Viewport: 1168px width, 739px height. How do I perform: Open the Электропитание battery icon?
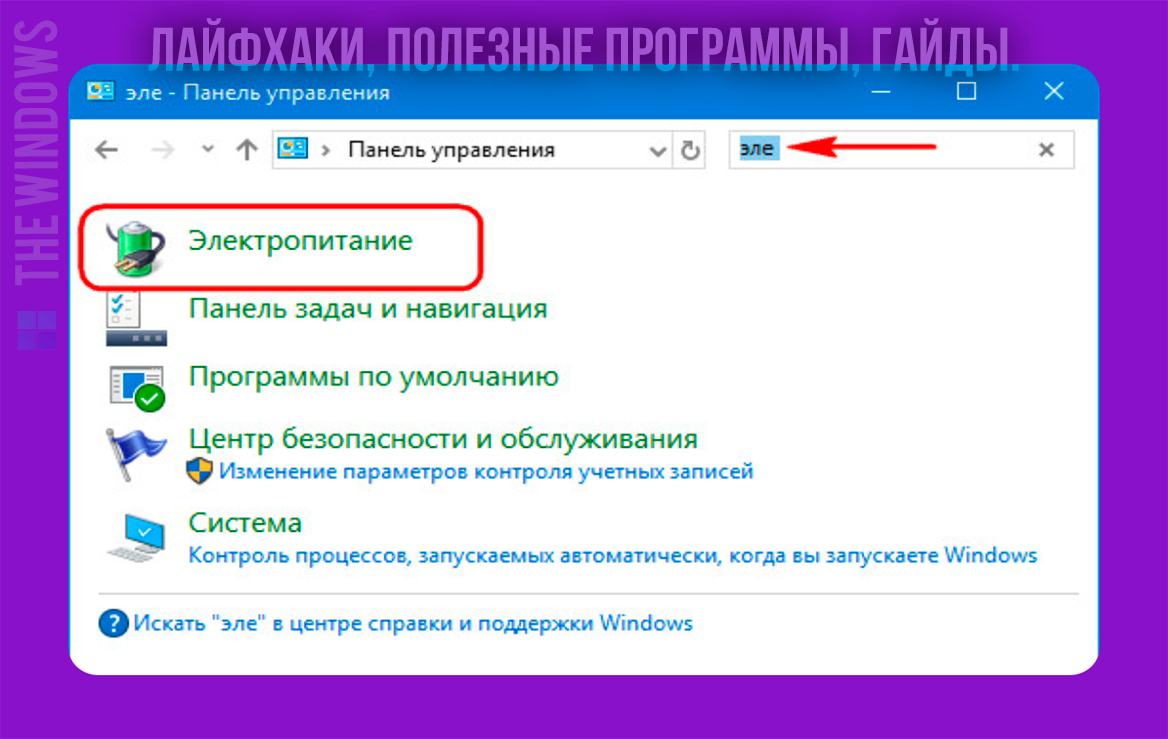coord(136,249)
